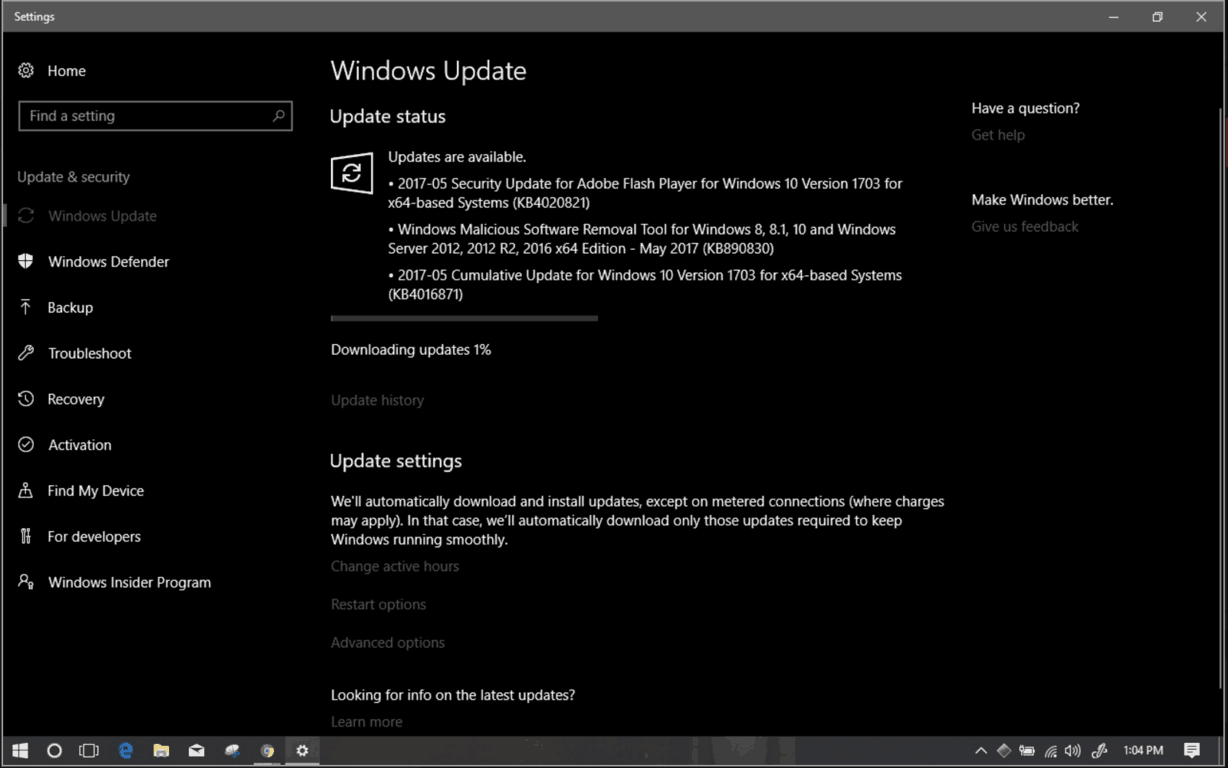Click the Find My Device person icon
The height and width of the screenshot is (768, 1228).
click(x=26, y=490)
